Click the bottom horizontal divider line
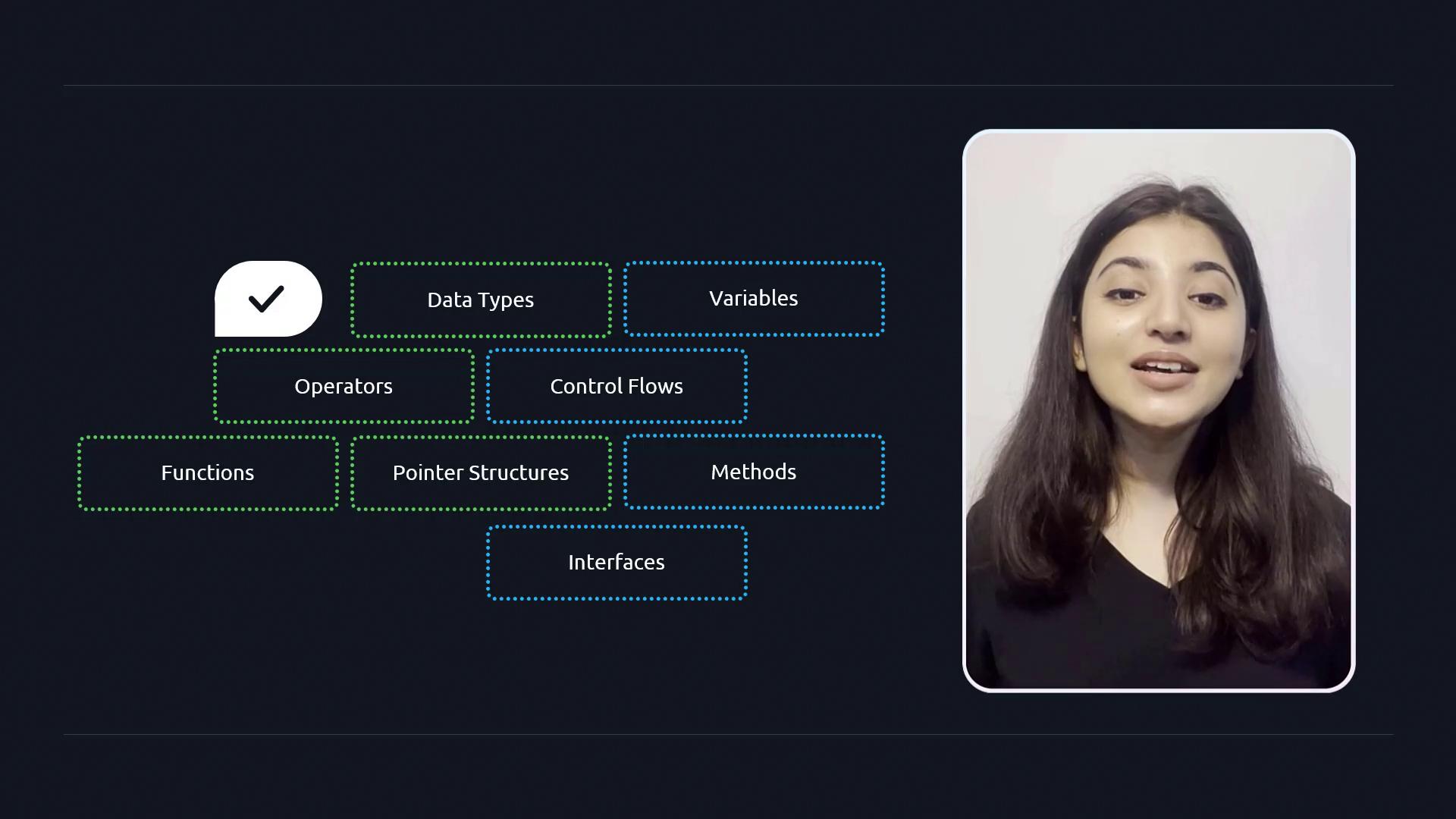Screen dimensions: 1456x819 point(728,734)
